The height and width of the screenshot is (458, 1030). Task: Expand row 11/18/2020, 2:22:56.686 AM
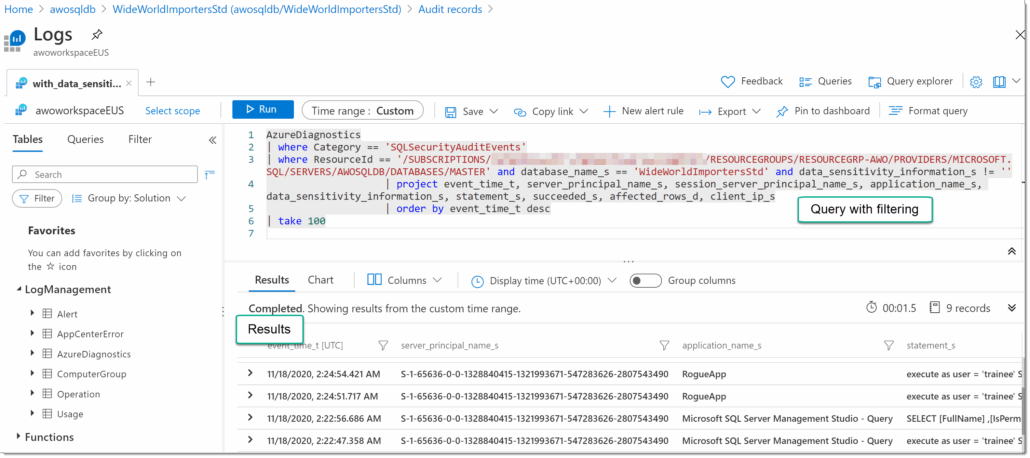250,418
